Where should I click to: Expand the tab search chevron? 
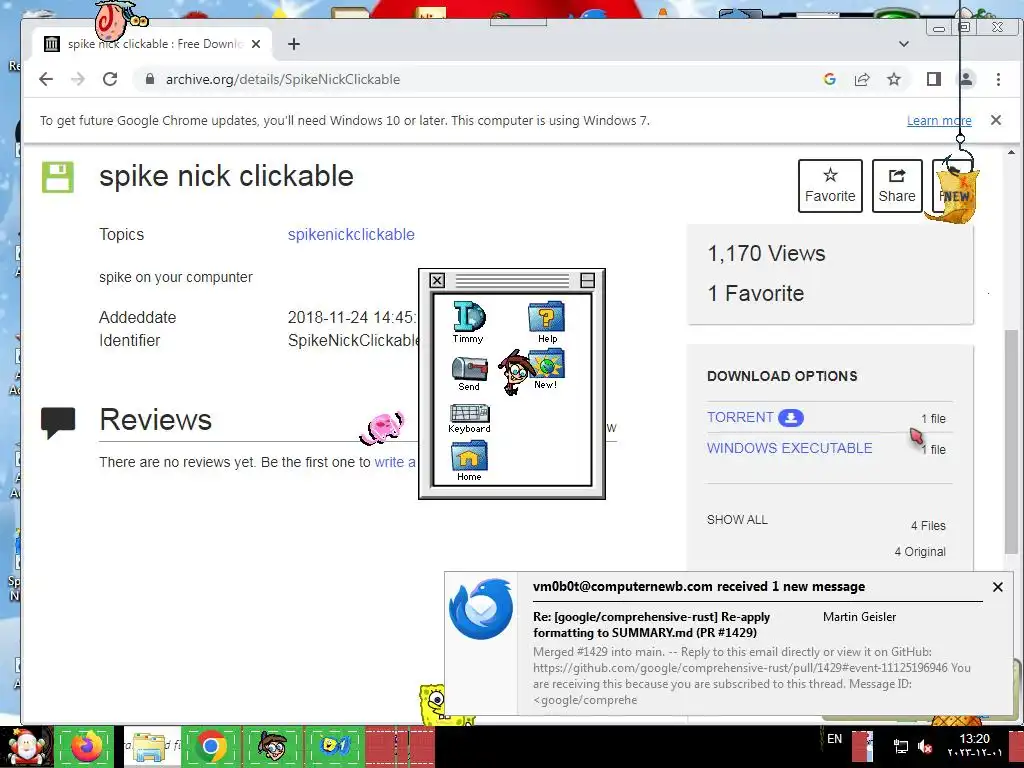pos(904,44)
